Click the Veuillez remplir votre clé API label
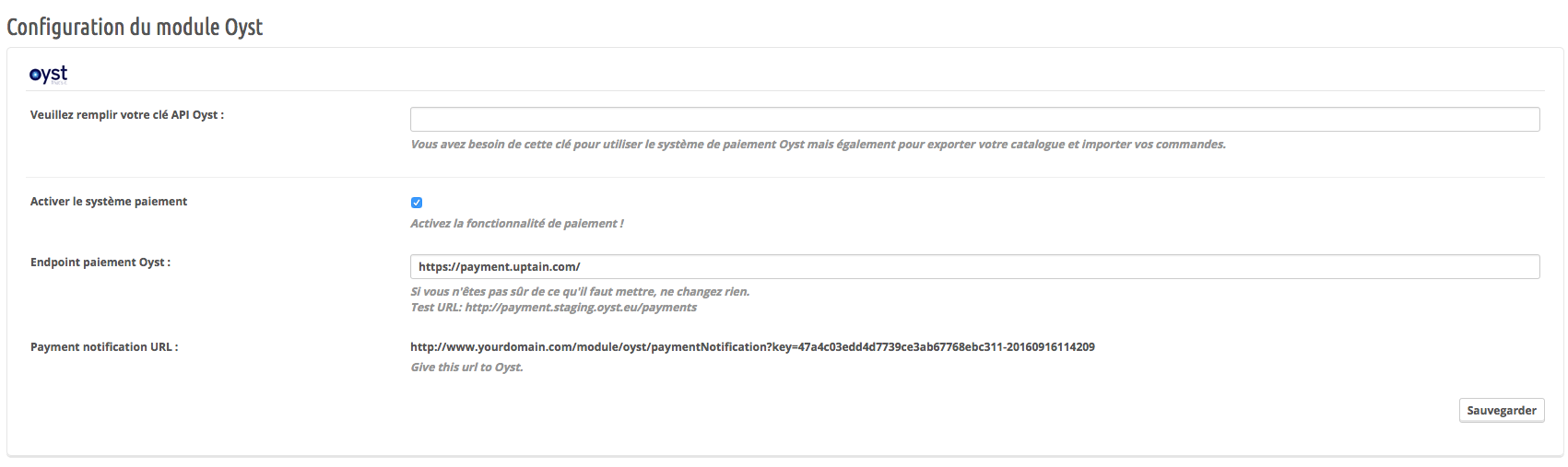1568x467 pixels. pyautogui.click(x=127, y=115)
